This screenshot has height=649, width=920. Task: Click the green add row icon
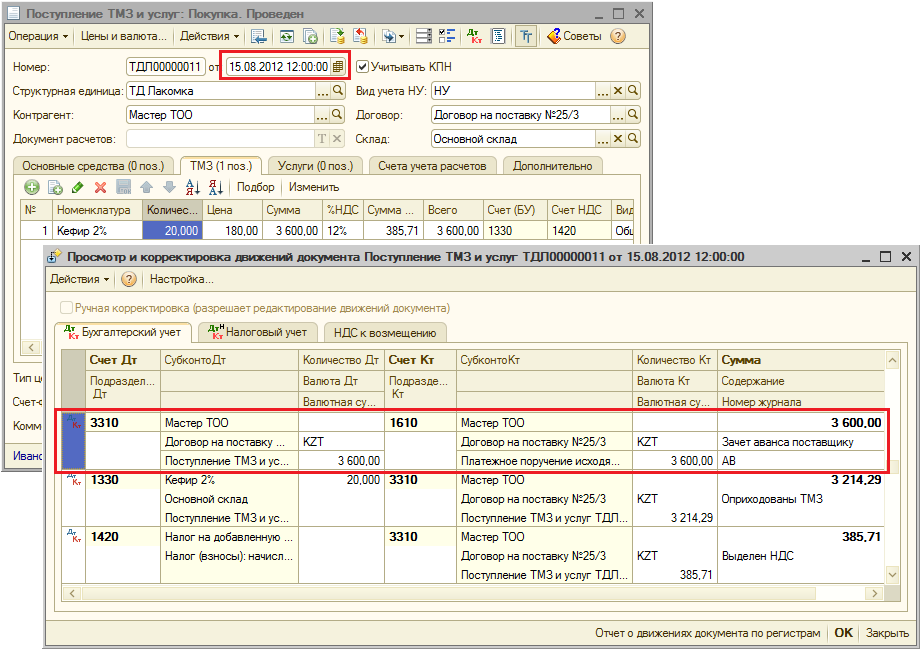coord(32,187)
